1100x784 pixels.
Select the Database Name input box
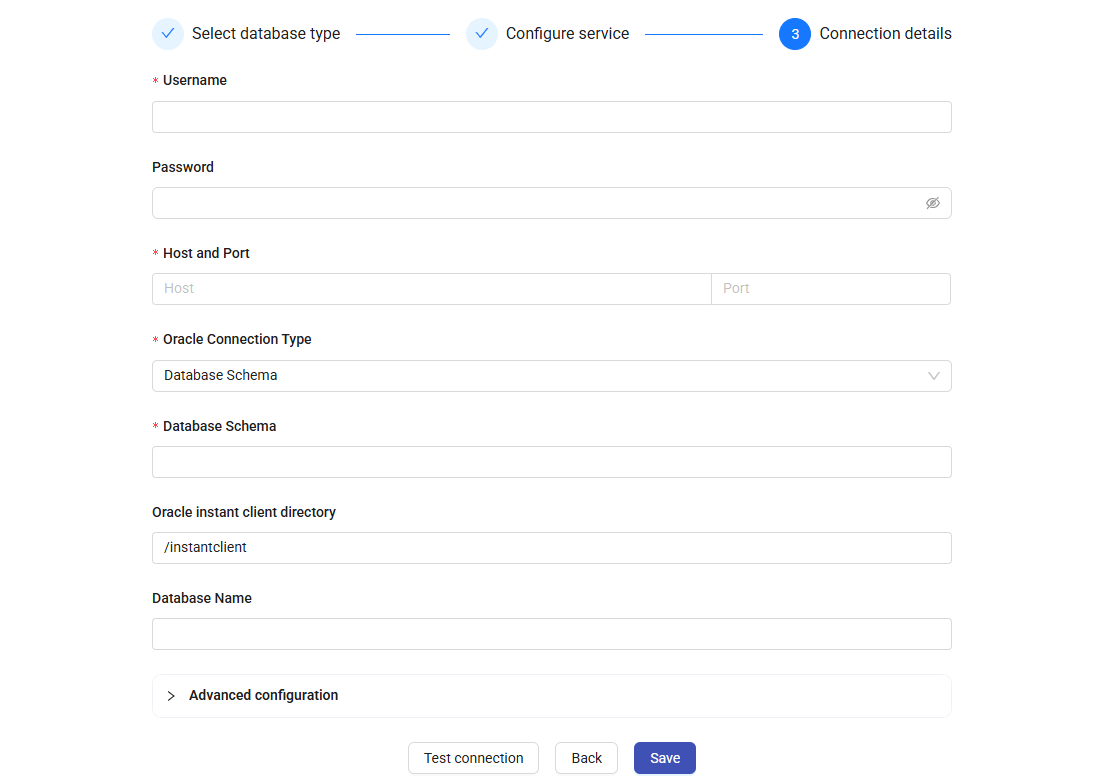551,634
